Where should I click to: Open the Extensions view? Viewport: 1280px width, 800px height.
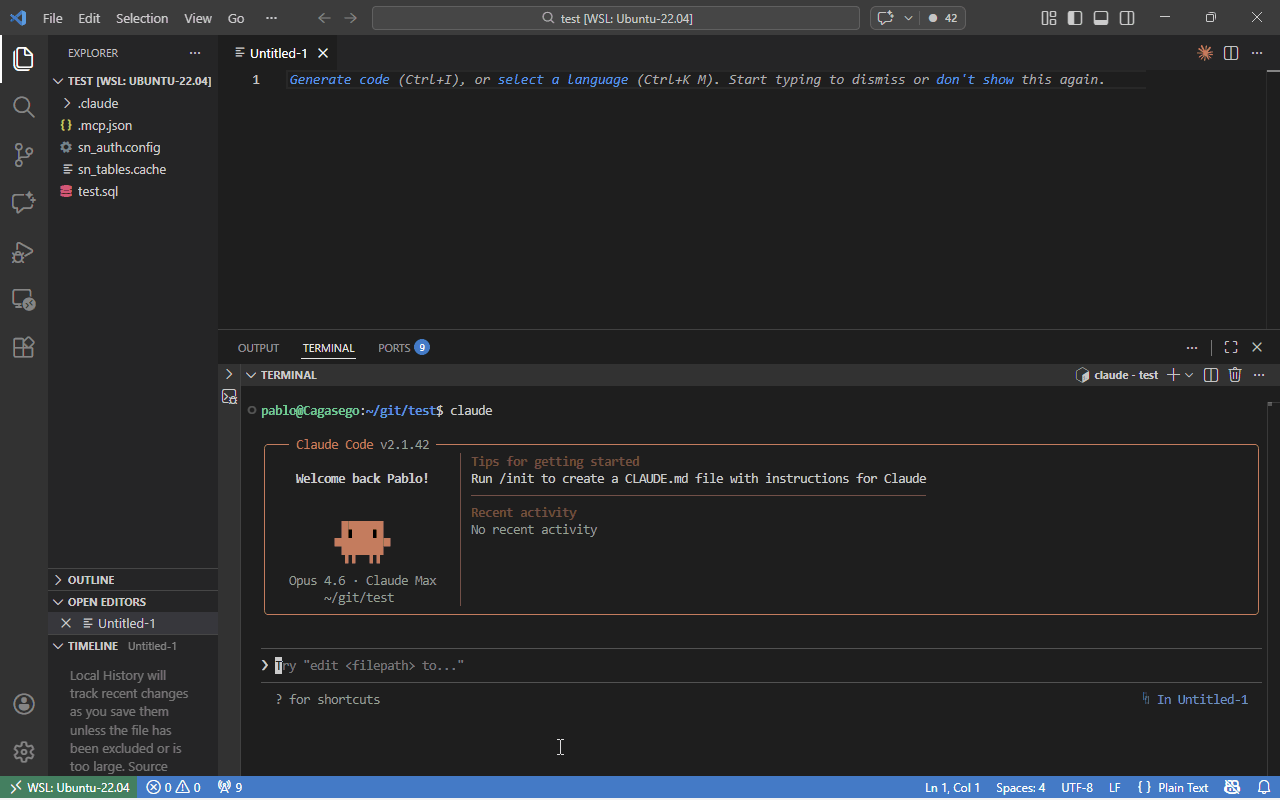pyautogui.click(x=24, y=347)
